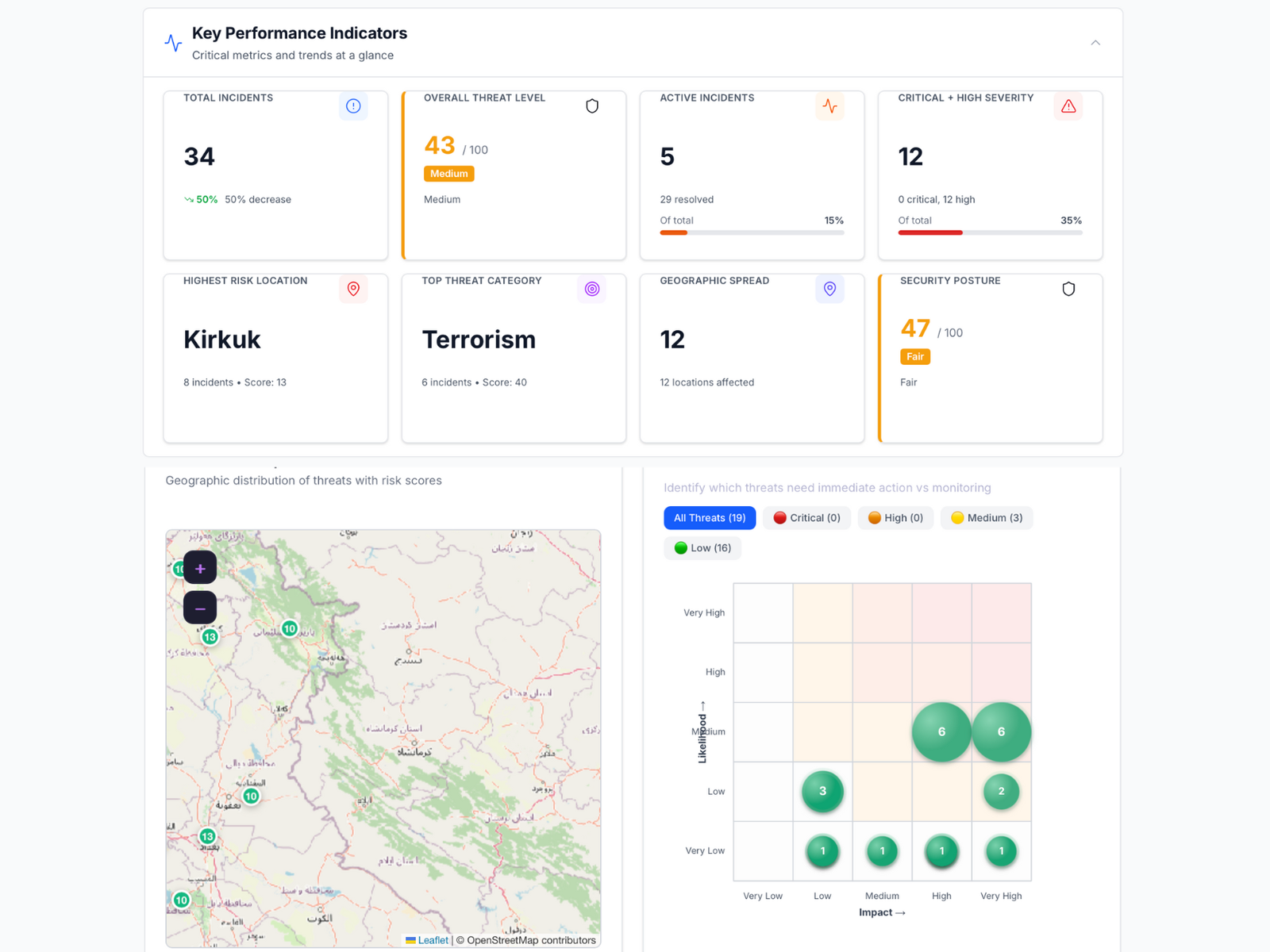1270x952 pixels.
Task: Collapse the Key Performance Indicators panel
Action: point(1095,42)
